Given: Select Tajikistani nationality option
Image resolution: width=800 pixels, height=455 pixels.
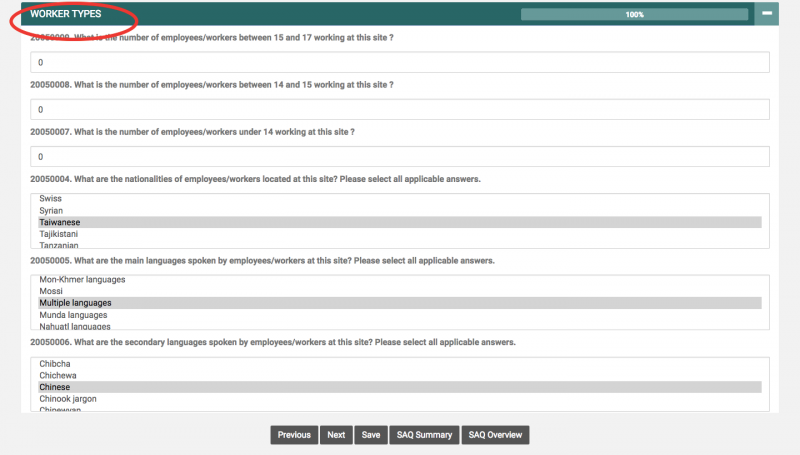Looking at the screenshot, I should [58, 234].
